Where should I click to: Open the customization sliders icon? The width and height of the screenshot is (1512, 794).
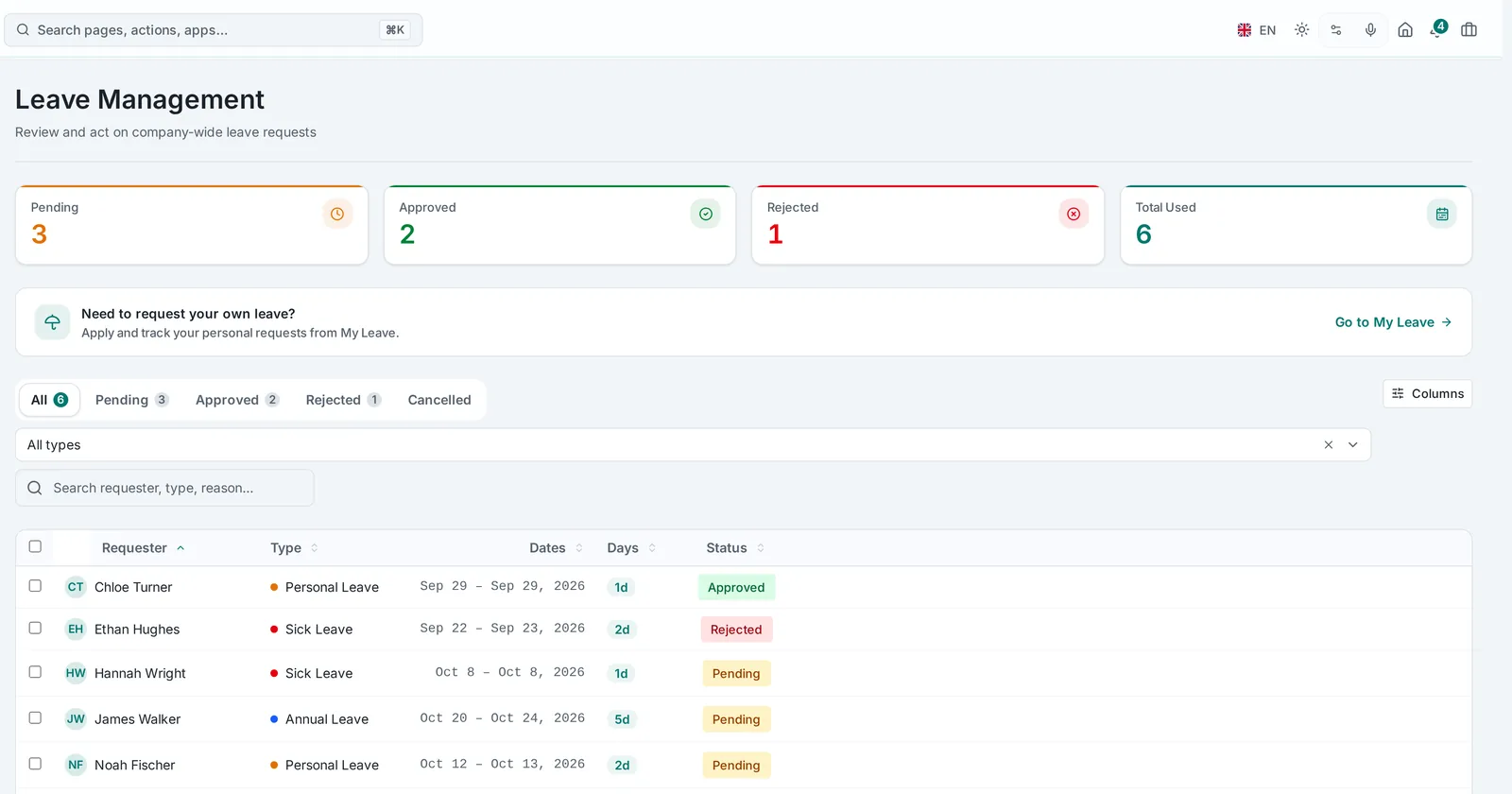click(x=1336, y=30)
